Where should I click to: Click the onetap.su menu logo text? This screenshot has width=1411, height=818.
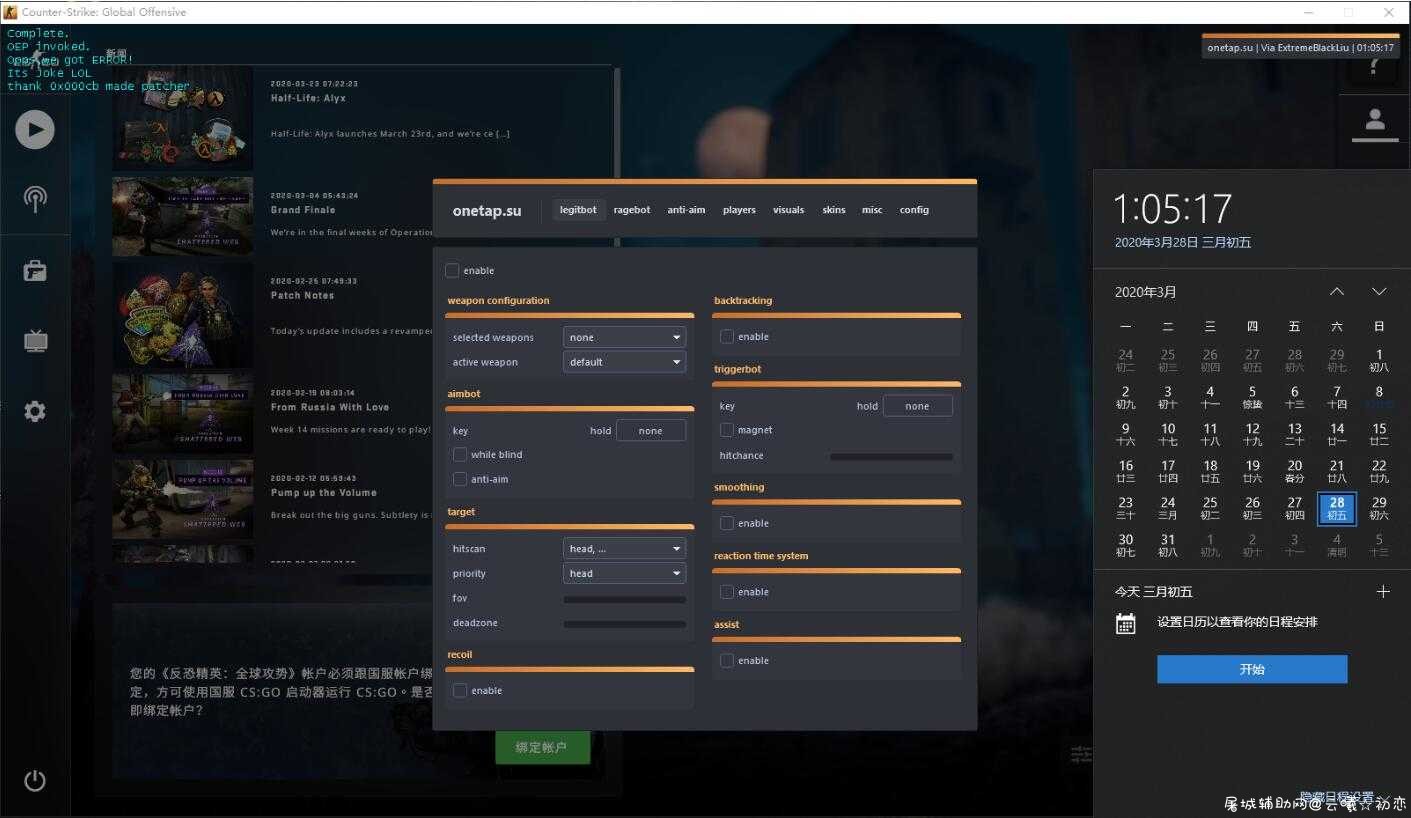point(487,211)
